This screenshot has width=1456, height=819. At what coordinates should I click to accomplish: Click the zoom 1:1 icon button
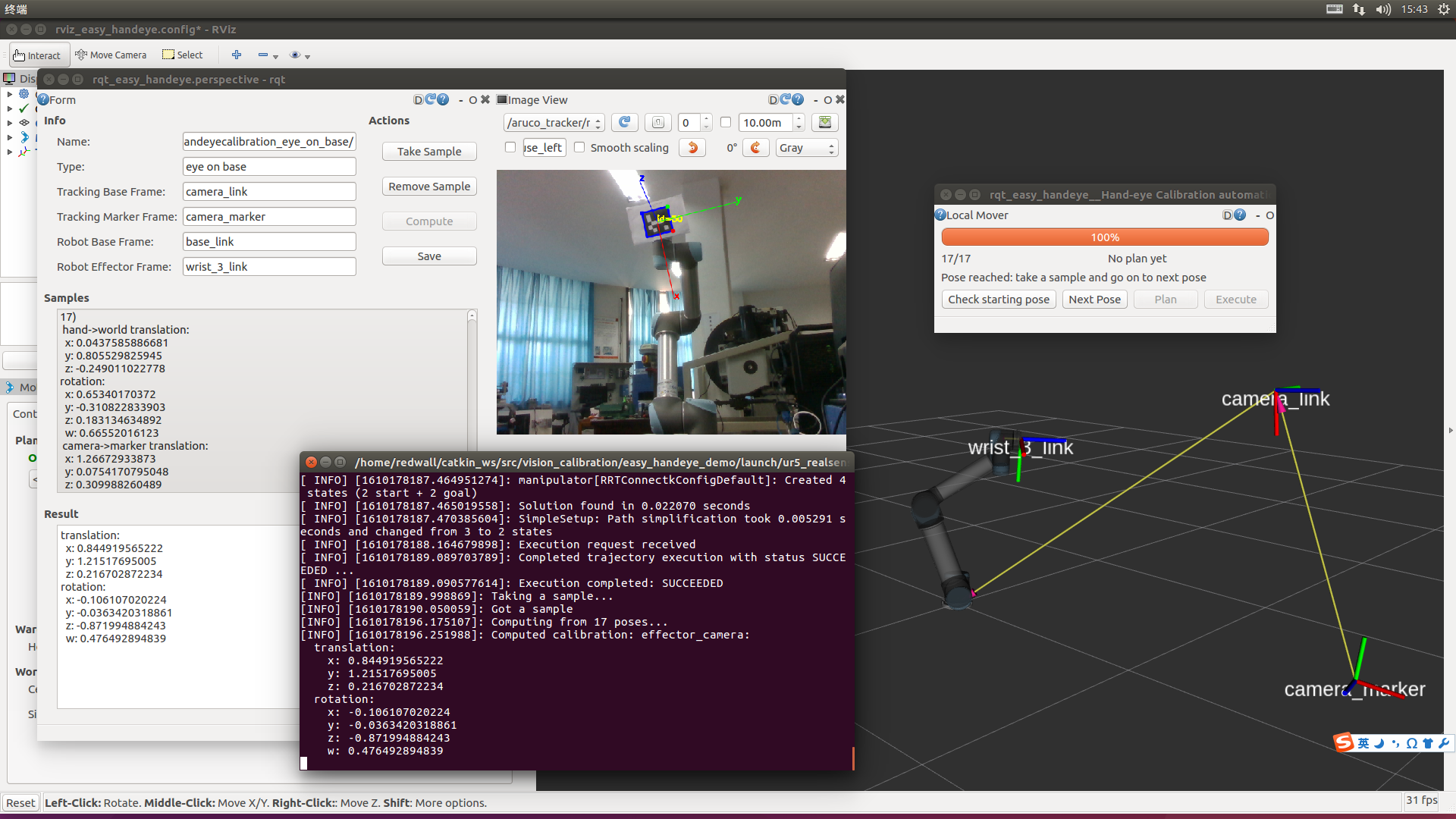click(x=657, y=123)
